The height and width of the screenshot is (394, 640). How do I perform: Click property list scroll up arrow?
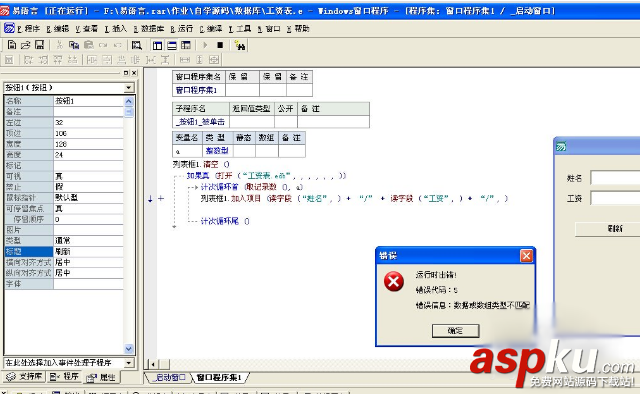coord(129,101)
